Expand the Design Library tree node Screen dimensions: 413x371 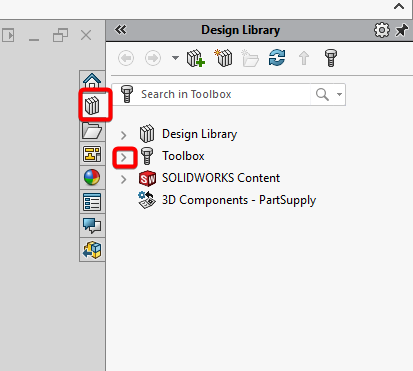tap(124, 135)
